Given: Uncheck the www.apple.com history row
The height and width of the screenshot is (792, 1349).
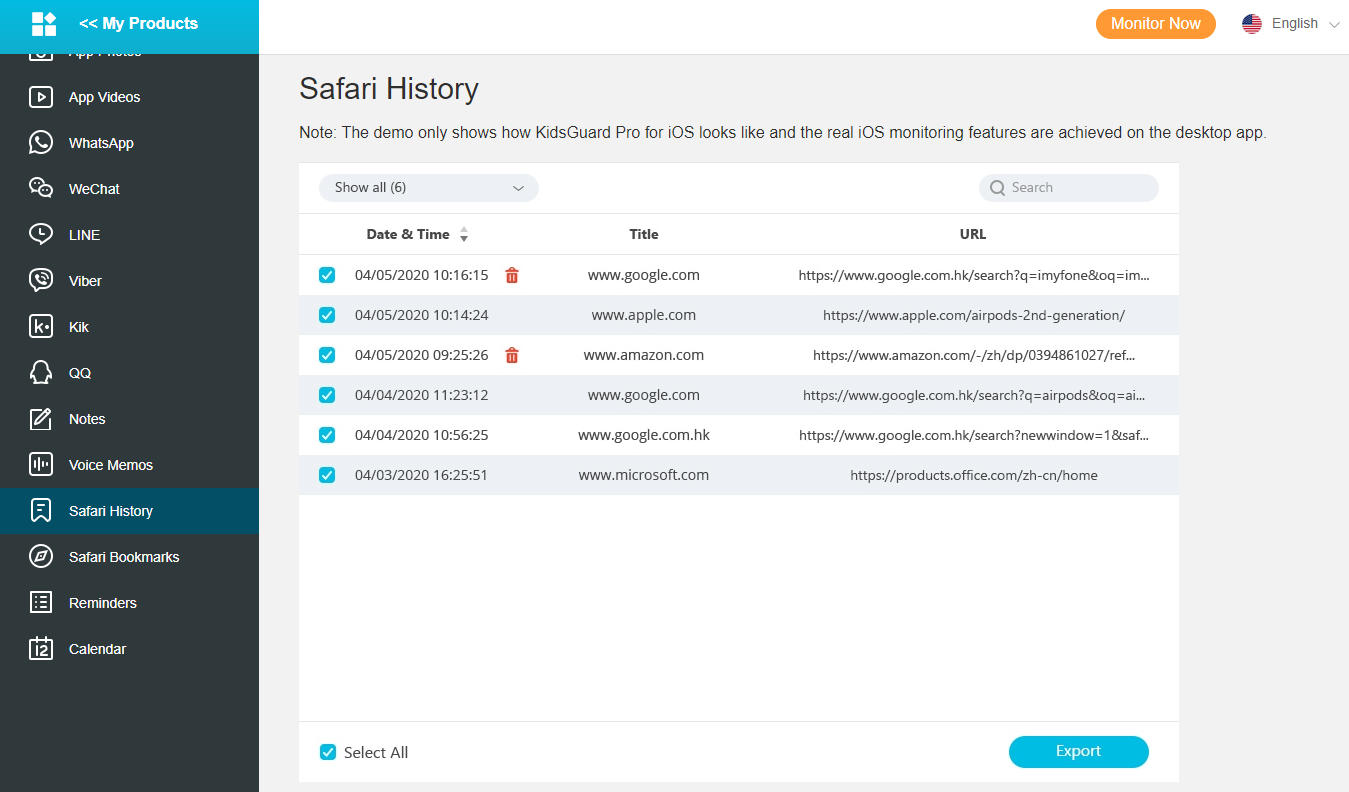Looking at the screenshot, I should coord(327,315).
